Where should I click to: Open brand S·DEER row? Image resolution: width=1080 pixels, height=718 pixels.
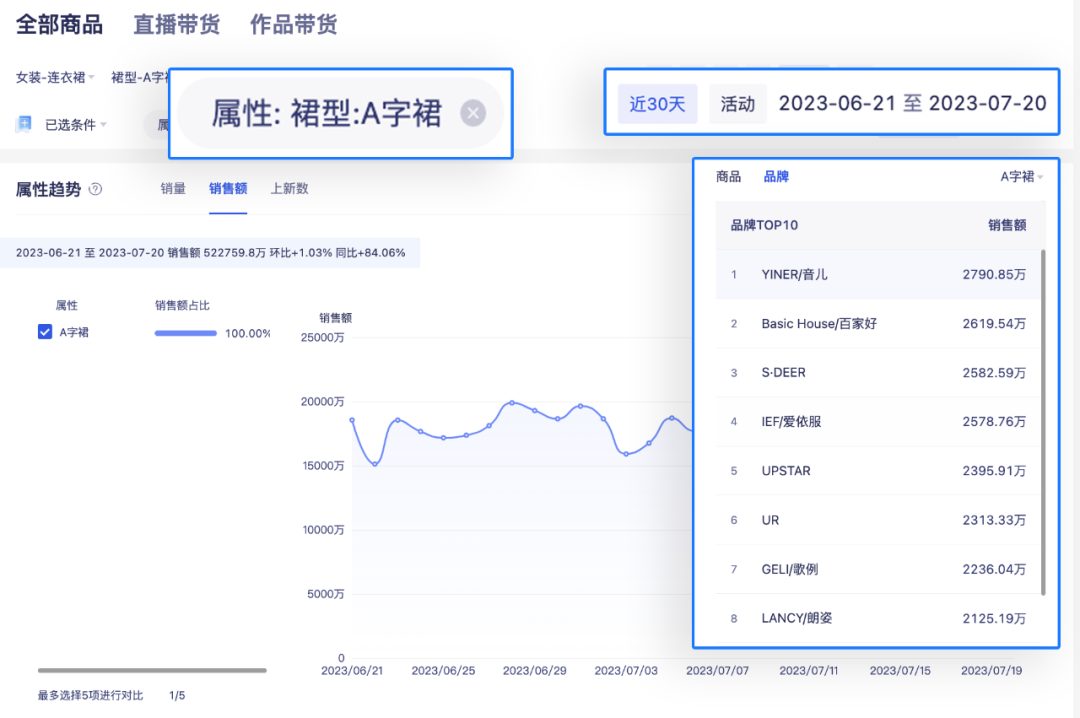point(878,373)
